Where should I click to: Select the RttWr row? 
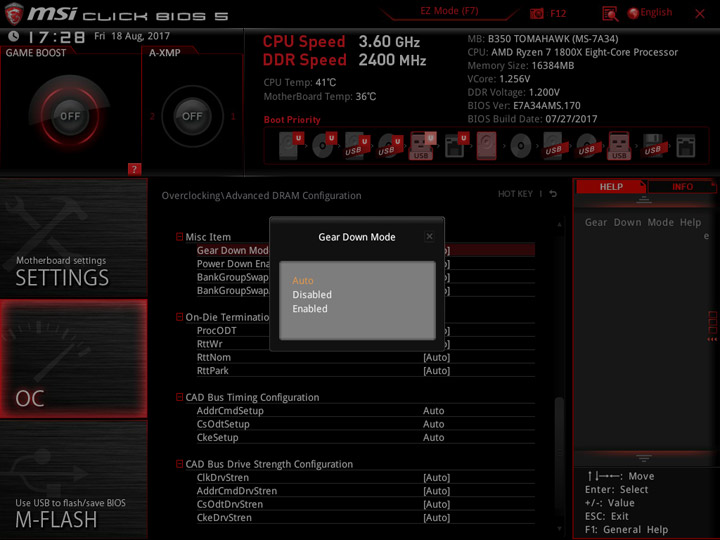pyautogui.click(x=366, y=344)
